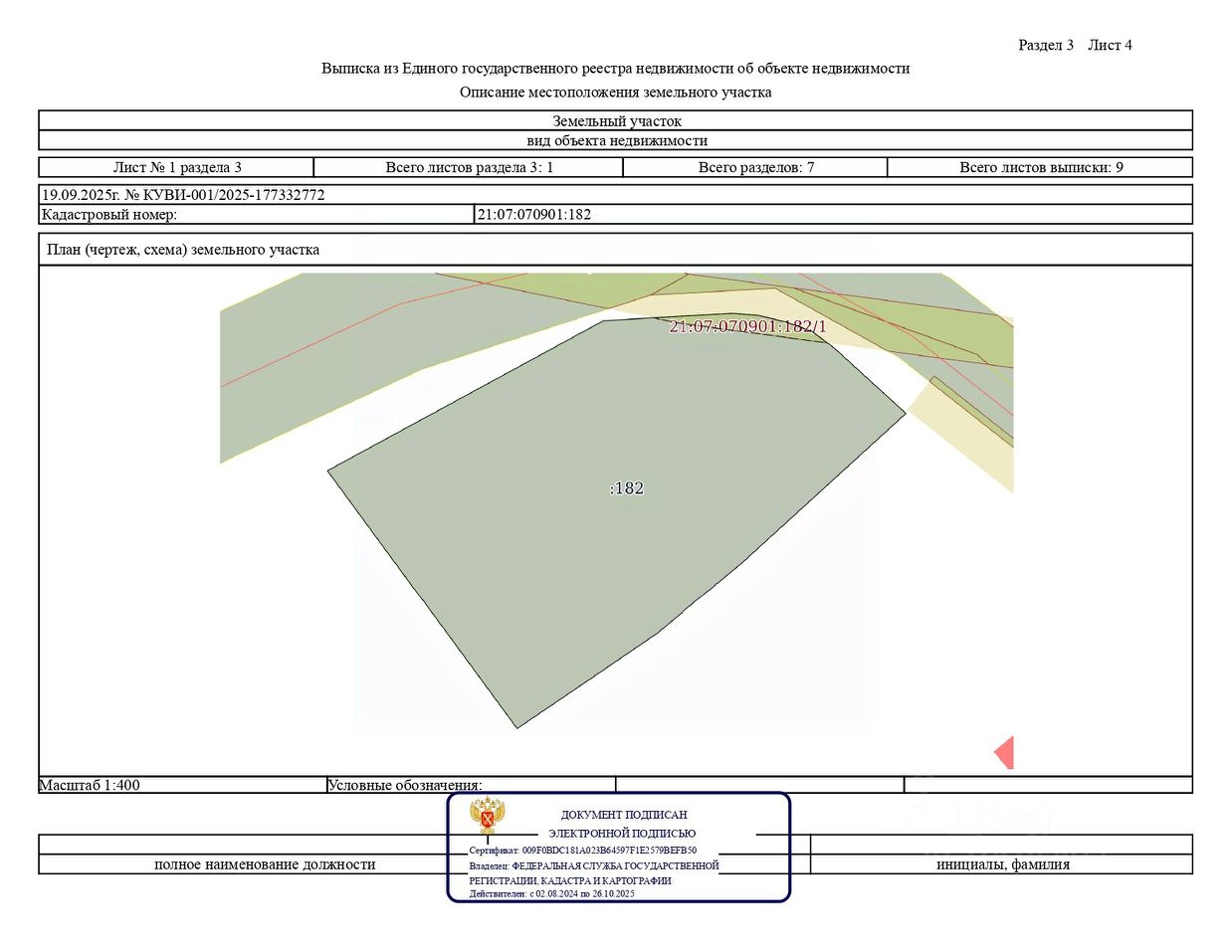Screen dimensions: 1232x952
Task: Select the parcel label ':182' on the map
Action: 627,487
